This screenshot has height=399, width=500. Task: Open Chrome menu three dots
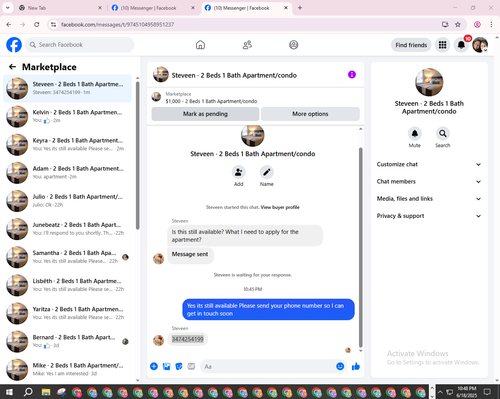point(491,24)
